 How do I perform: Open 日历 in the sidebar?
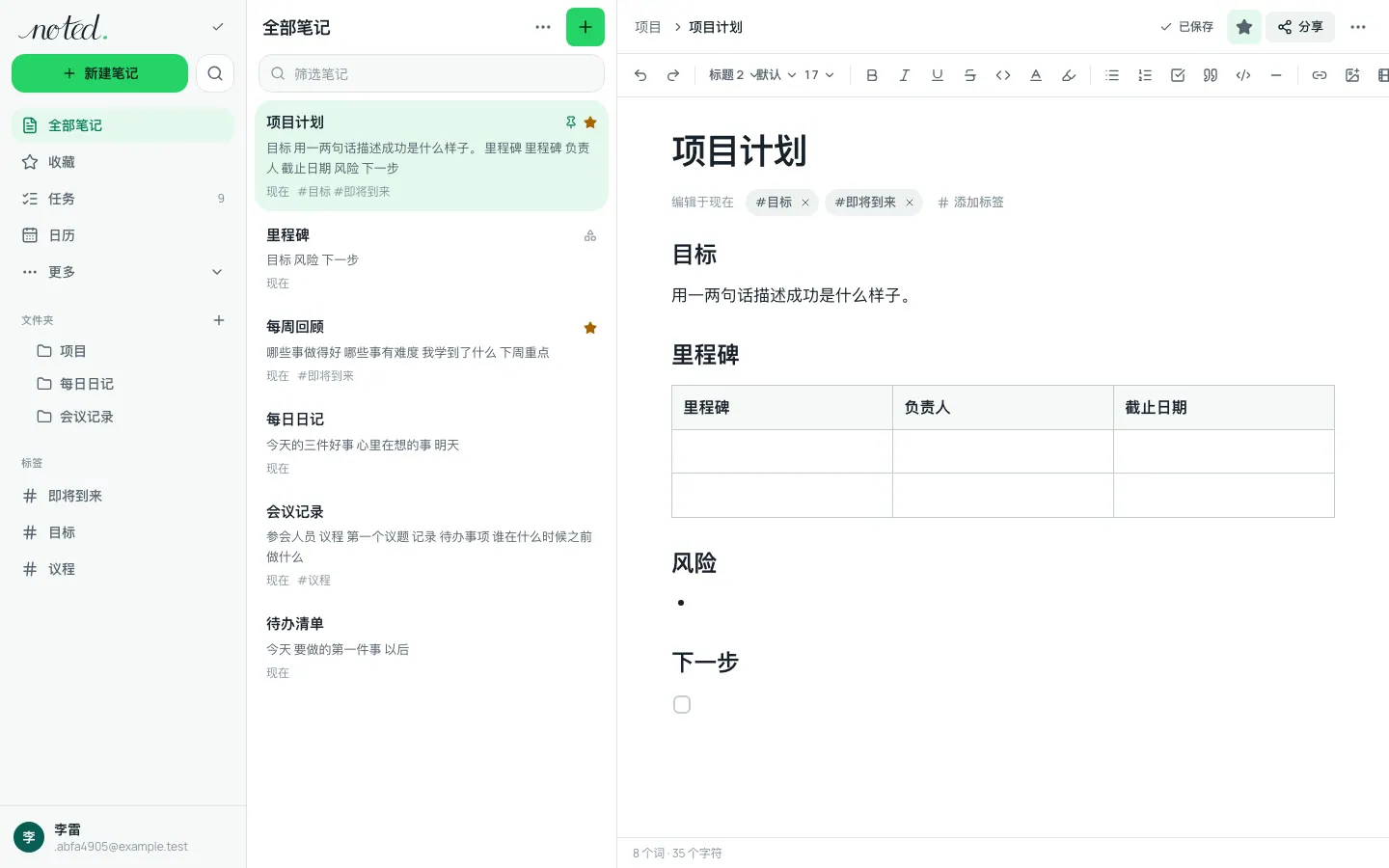pyautogui.click(x=123, y=235)
